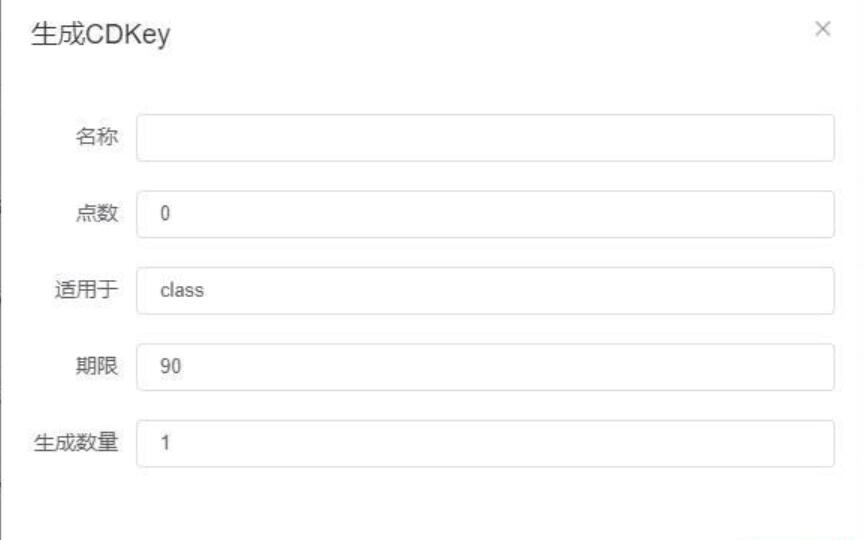
Task: Click into the 期限 input field
Action: tap(485, 368)
